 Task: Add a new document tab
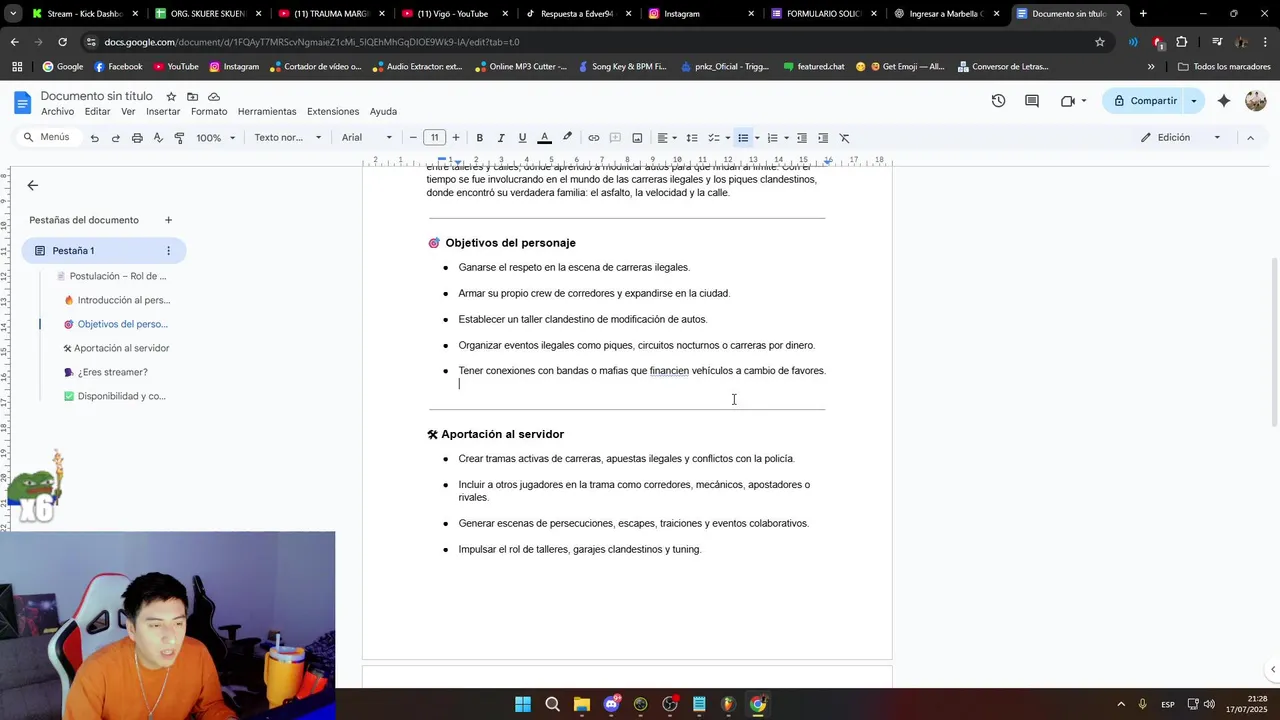point(168,220)
